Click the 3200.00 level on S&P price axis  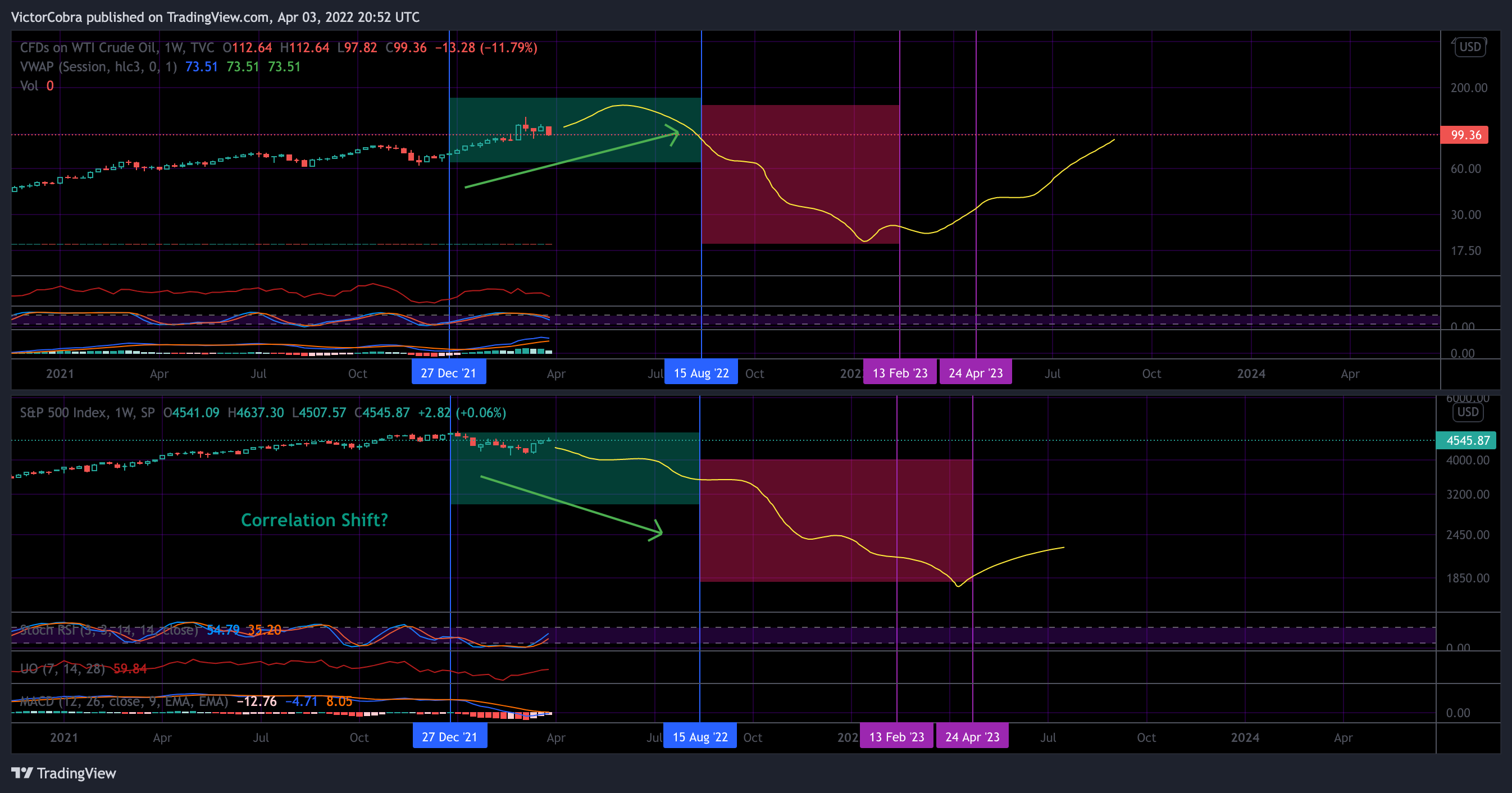point(1468,494)
